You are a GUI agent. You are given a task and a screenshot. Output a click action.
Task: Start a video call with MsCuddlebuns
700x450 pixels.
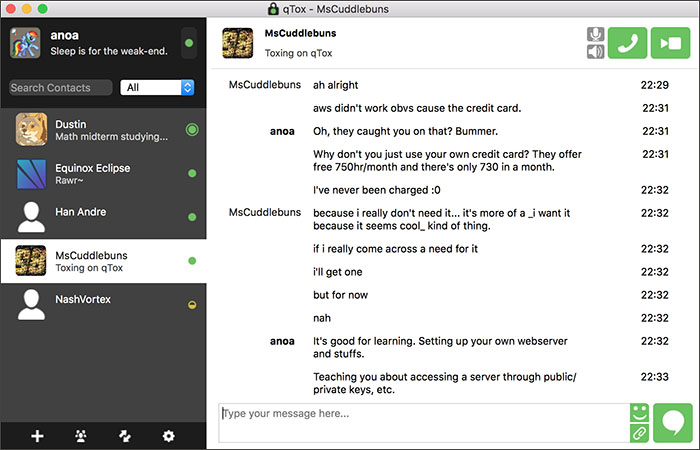tap(669, 43)
